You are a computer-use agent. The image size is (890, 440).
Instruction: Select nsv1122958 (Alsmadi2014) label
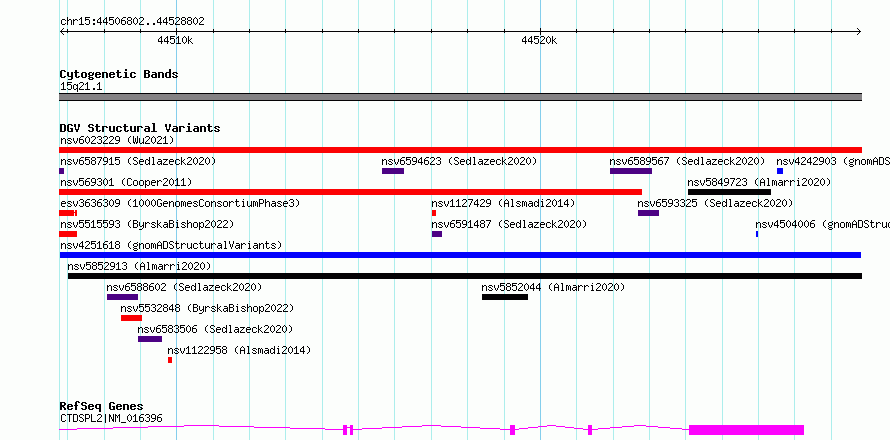pyautogui.click(x=239, y=350)
